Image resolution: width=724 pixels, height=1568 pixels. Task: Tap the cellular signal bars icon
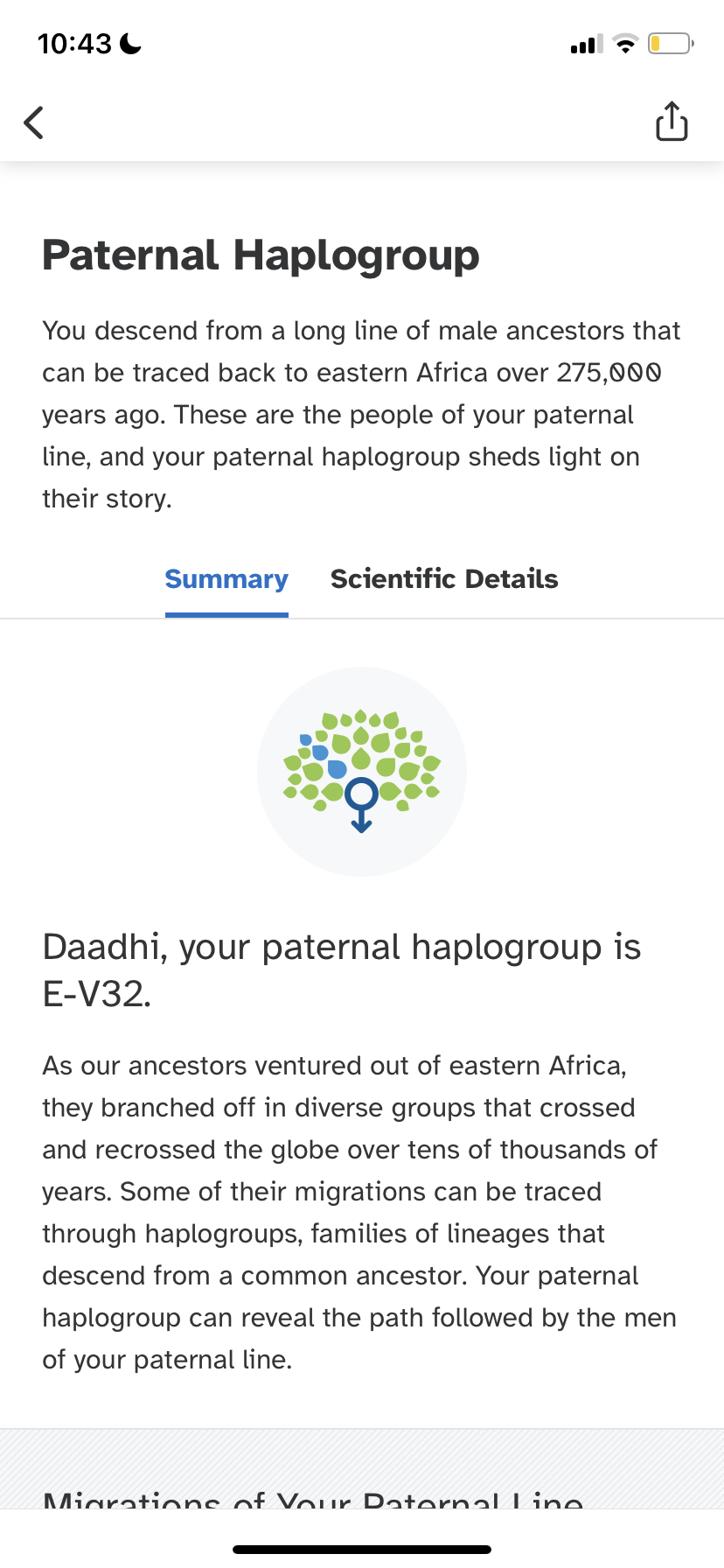[x=587, y=44]
